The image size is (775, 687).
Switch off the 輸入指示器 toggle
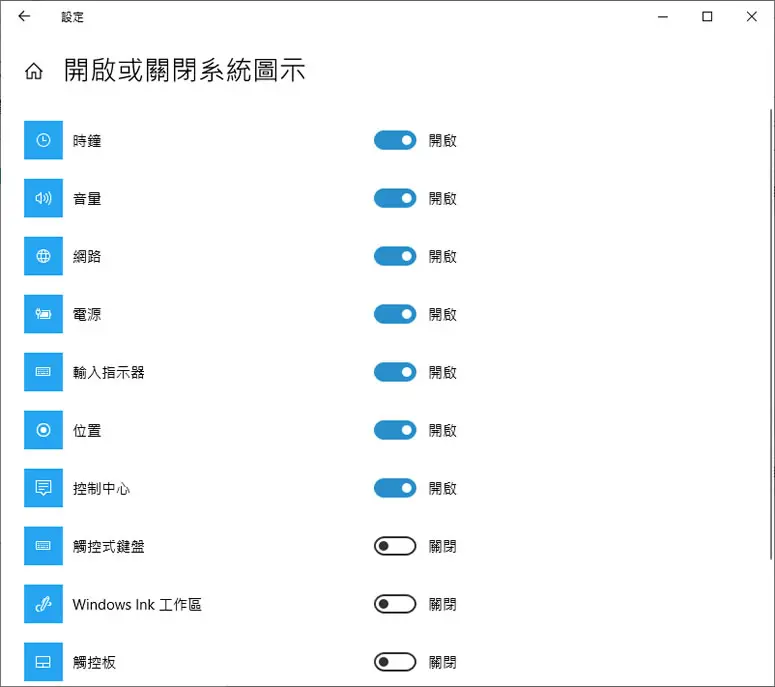[x=395, y=372]
